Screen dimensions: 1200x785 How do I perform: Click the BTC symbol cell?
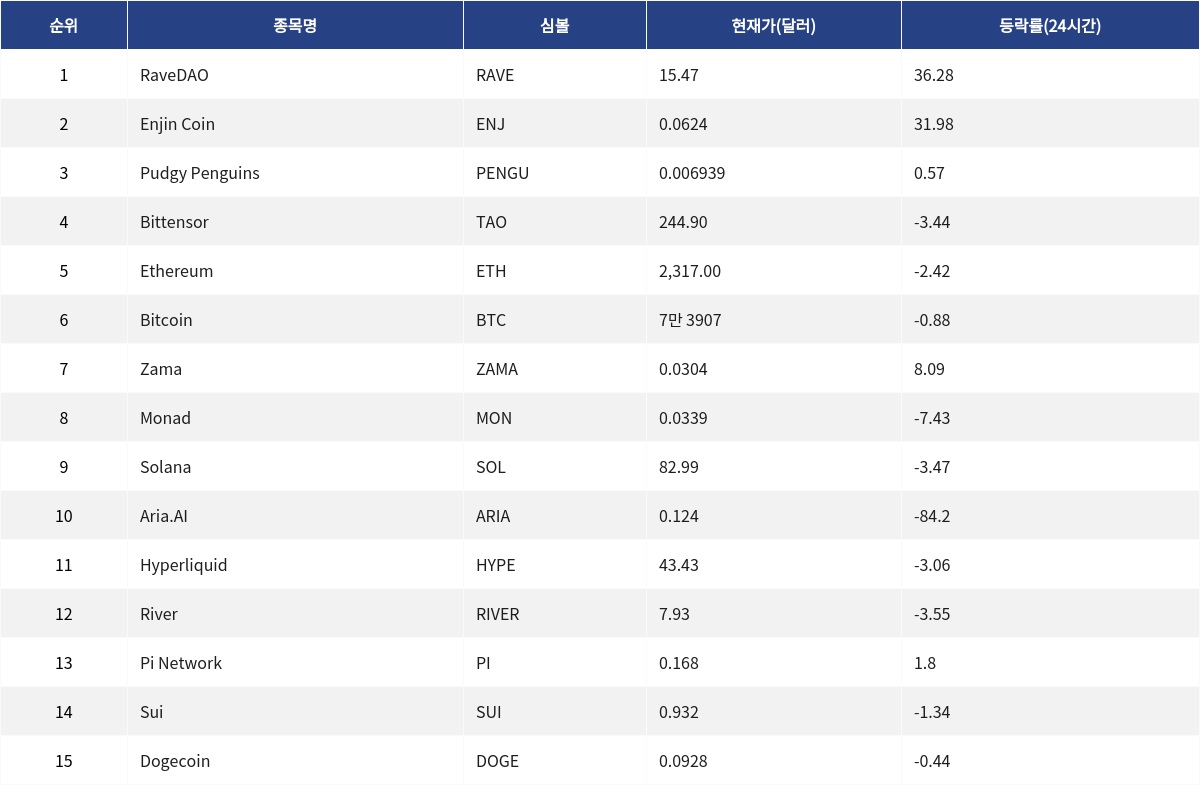(491, 320)
